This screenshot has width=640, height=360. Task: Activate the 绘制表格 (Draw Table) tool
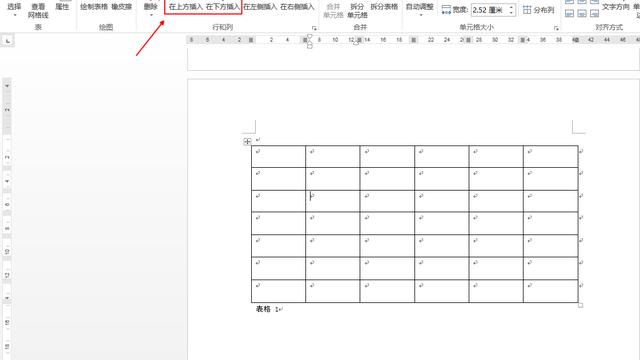click(94, 7)
